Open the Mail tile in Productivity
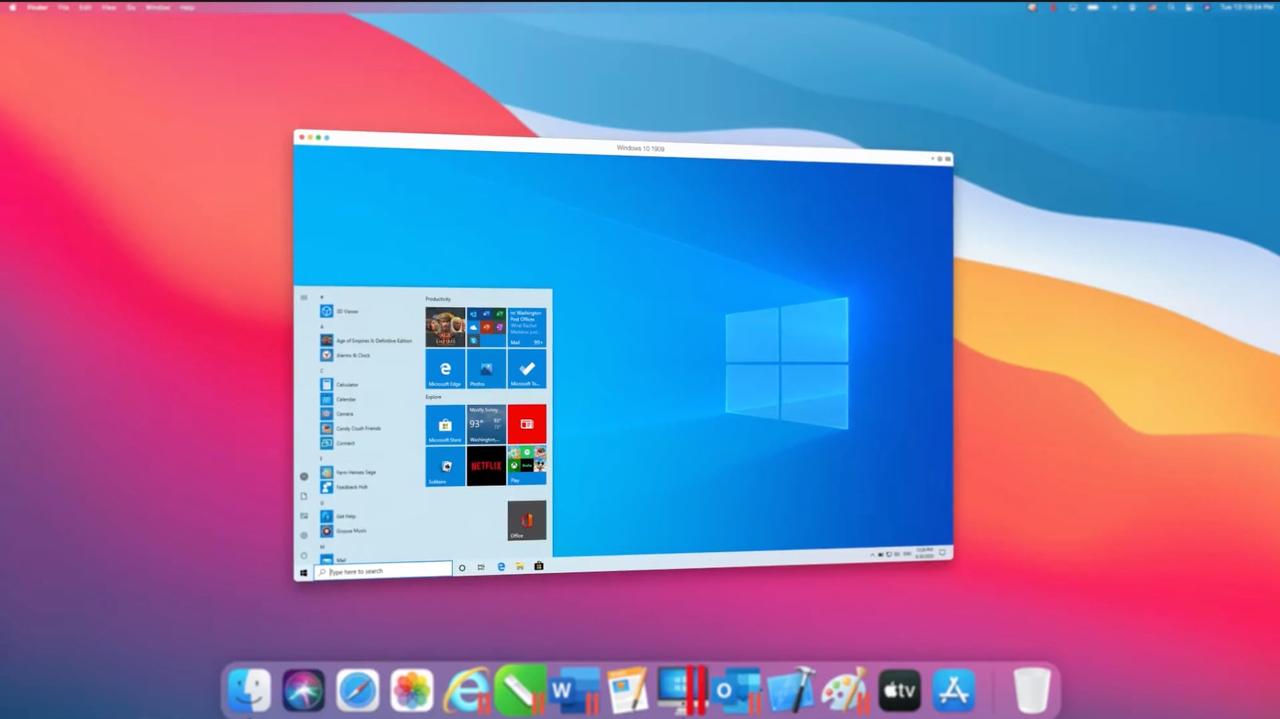This screenshot has width=1280, height=719. (527, 327)
